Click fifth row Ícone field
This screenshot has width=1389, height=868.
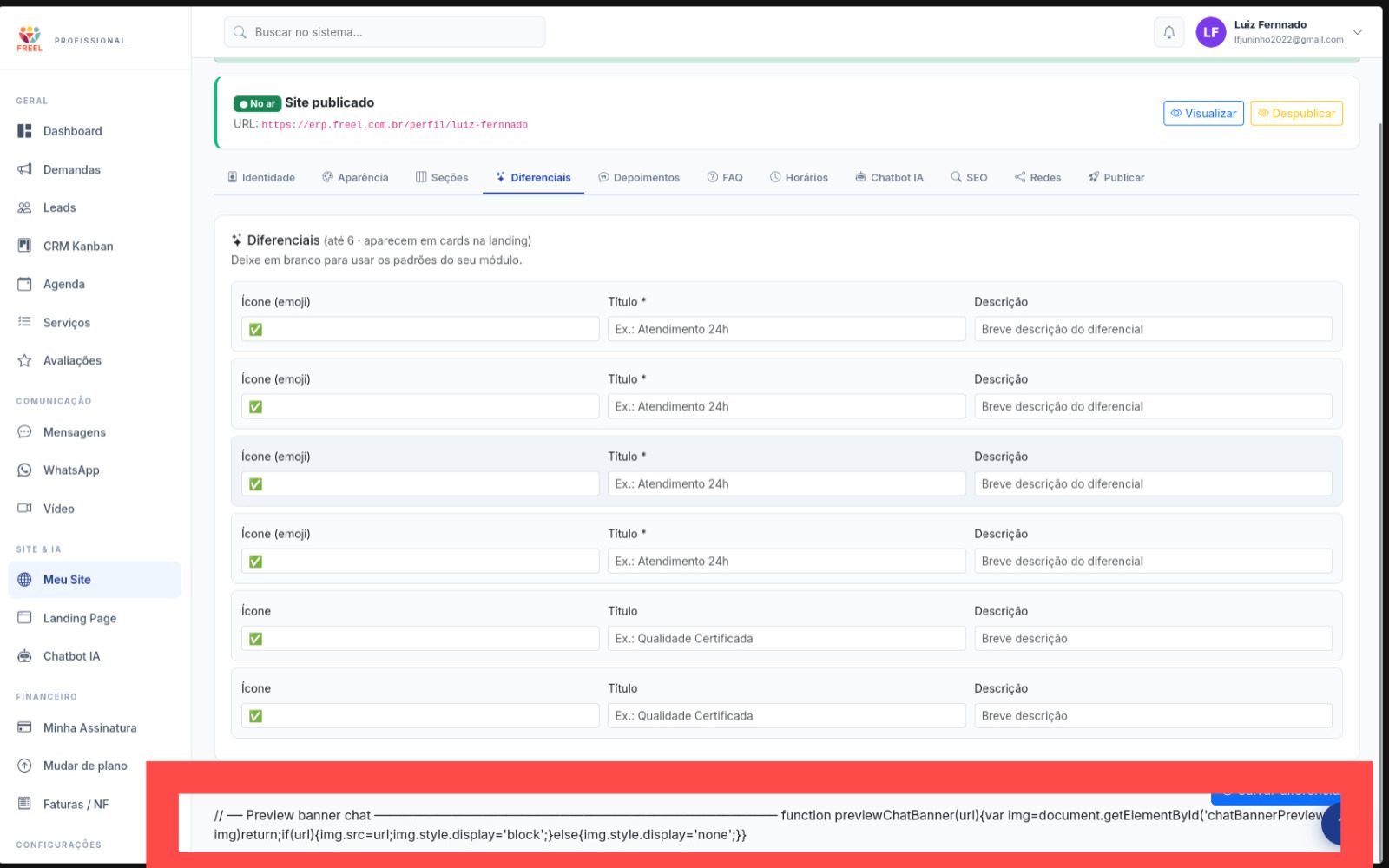click(420, 638)
